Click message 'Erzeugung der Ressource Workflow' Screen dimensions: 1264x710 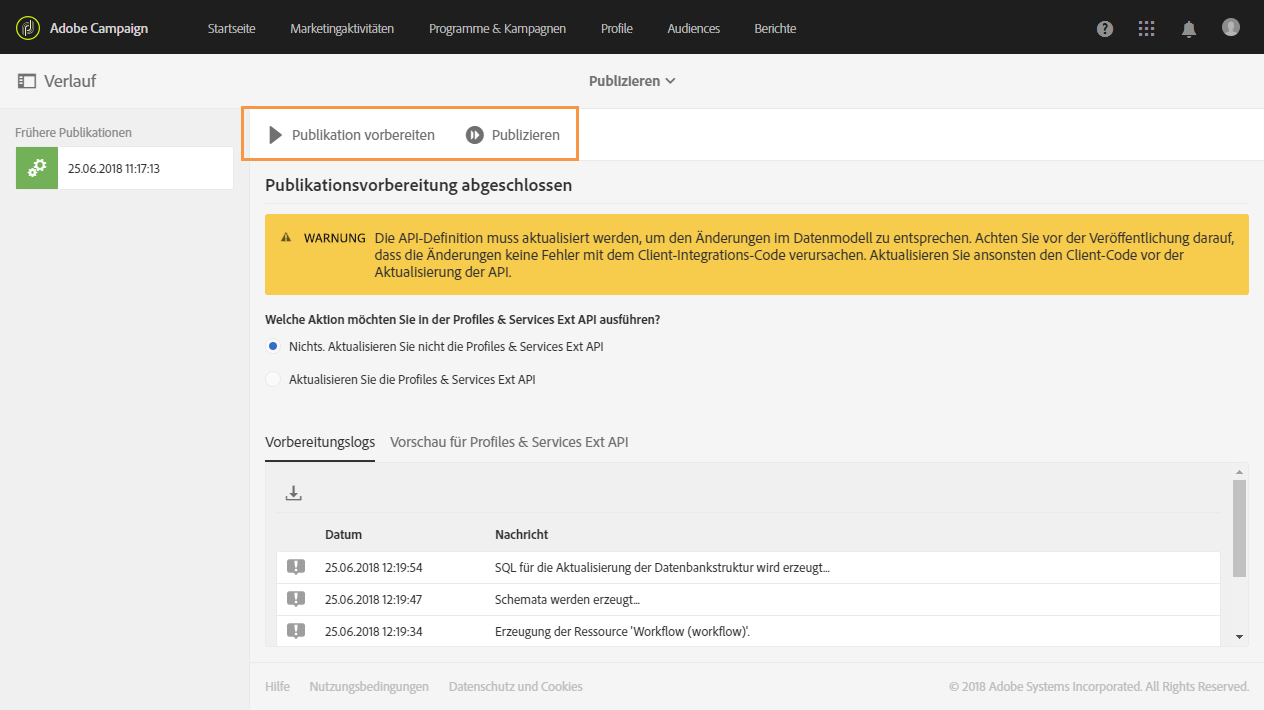coord(623,631)
